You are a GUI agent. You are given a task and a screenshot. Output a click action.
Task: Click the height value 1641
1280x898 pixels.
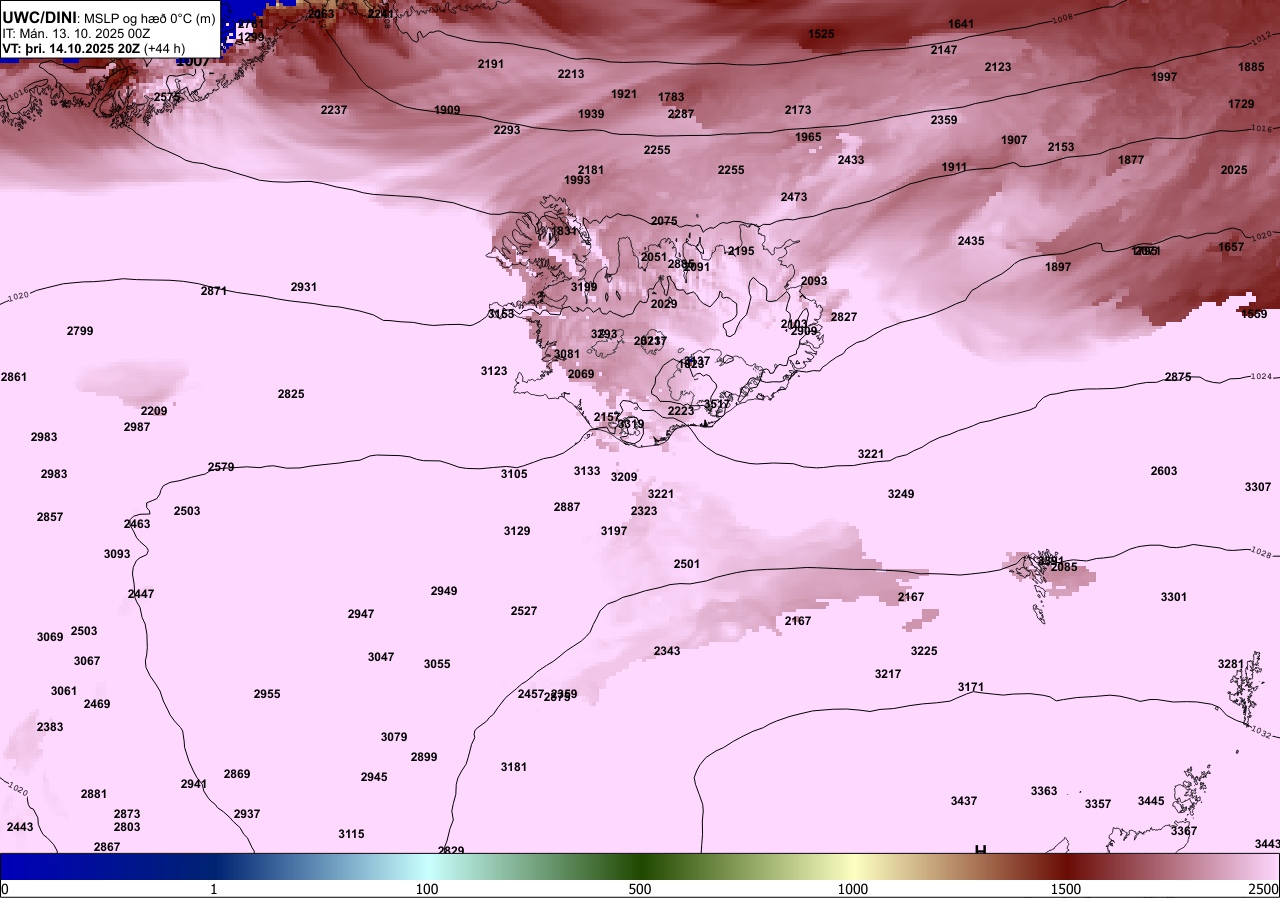[x=961, y=24]
